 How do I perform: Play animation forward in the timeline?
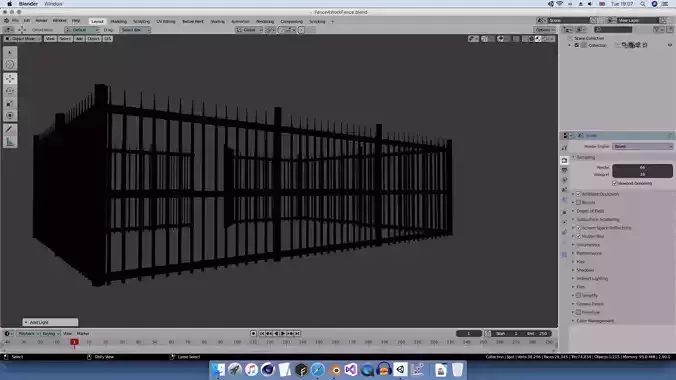point(283,333)
